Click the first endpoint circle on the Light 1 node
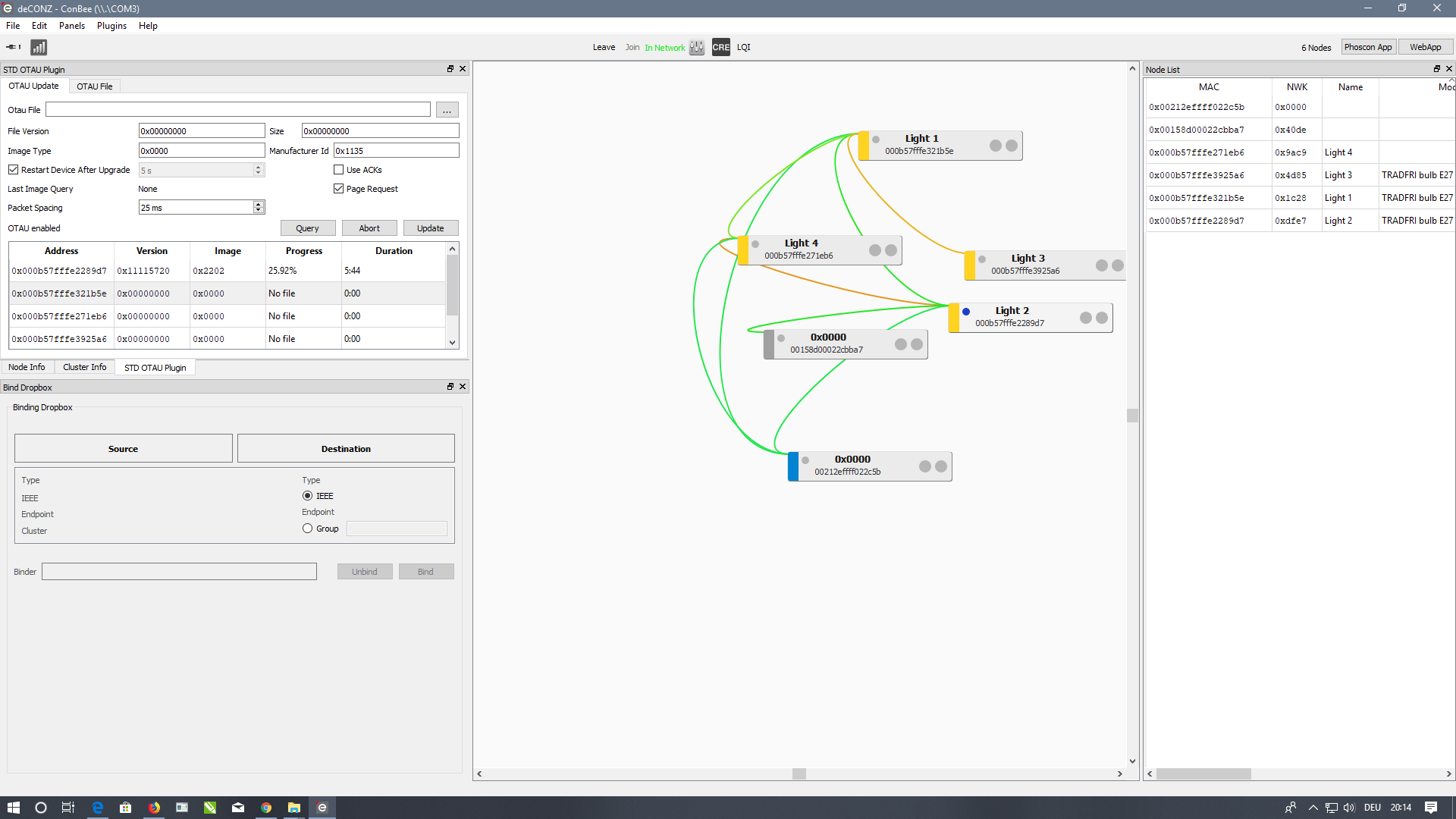The image size is (1456, 819). (x=996, y=146)
